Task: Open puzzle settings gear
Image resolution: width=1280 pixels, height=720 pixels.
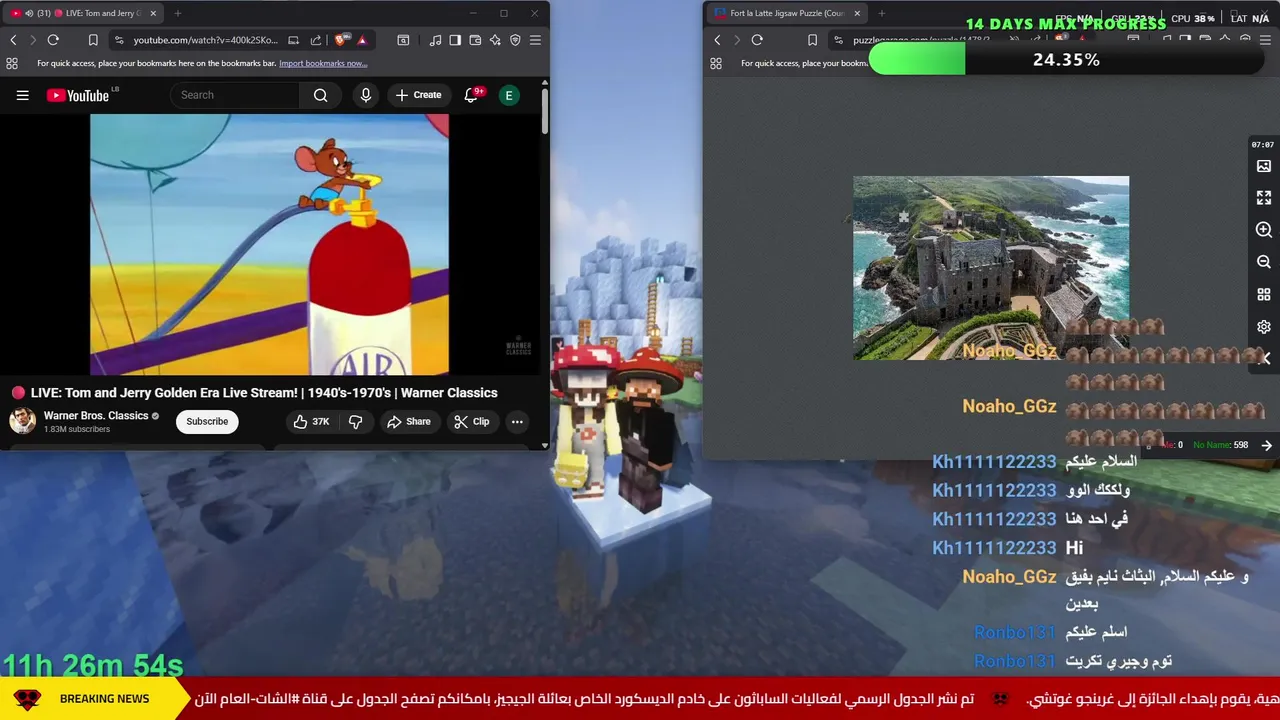Action: pyautogui.click(x=1264, y=327)
